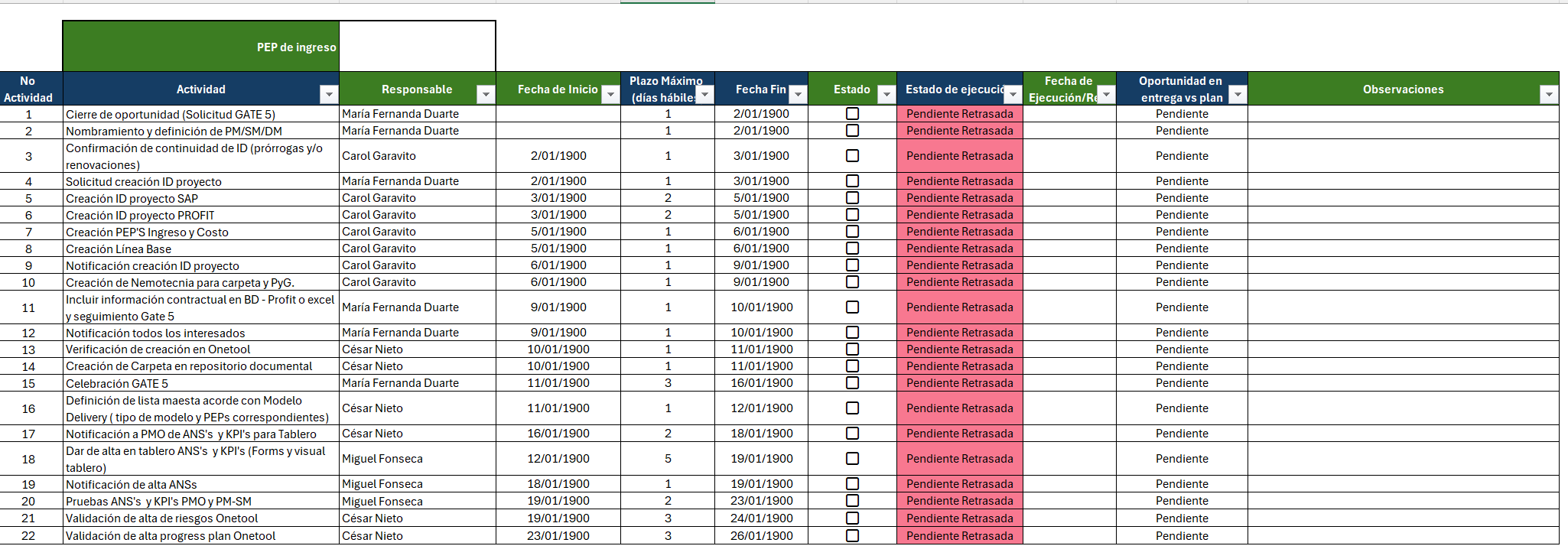This screenshot has height=559, width=1568.
Task: Select Fecha de Inicio '23/01/1900' cell
Action: point(558,536)
